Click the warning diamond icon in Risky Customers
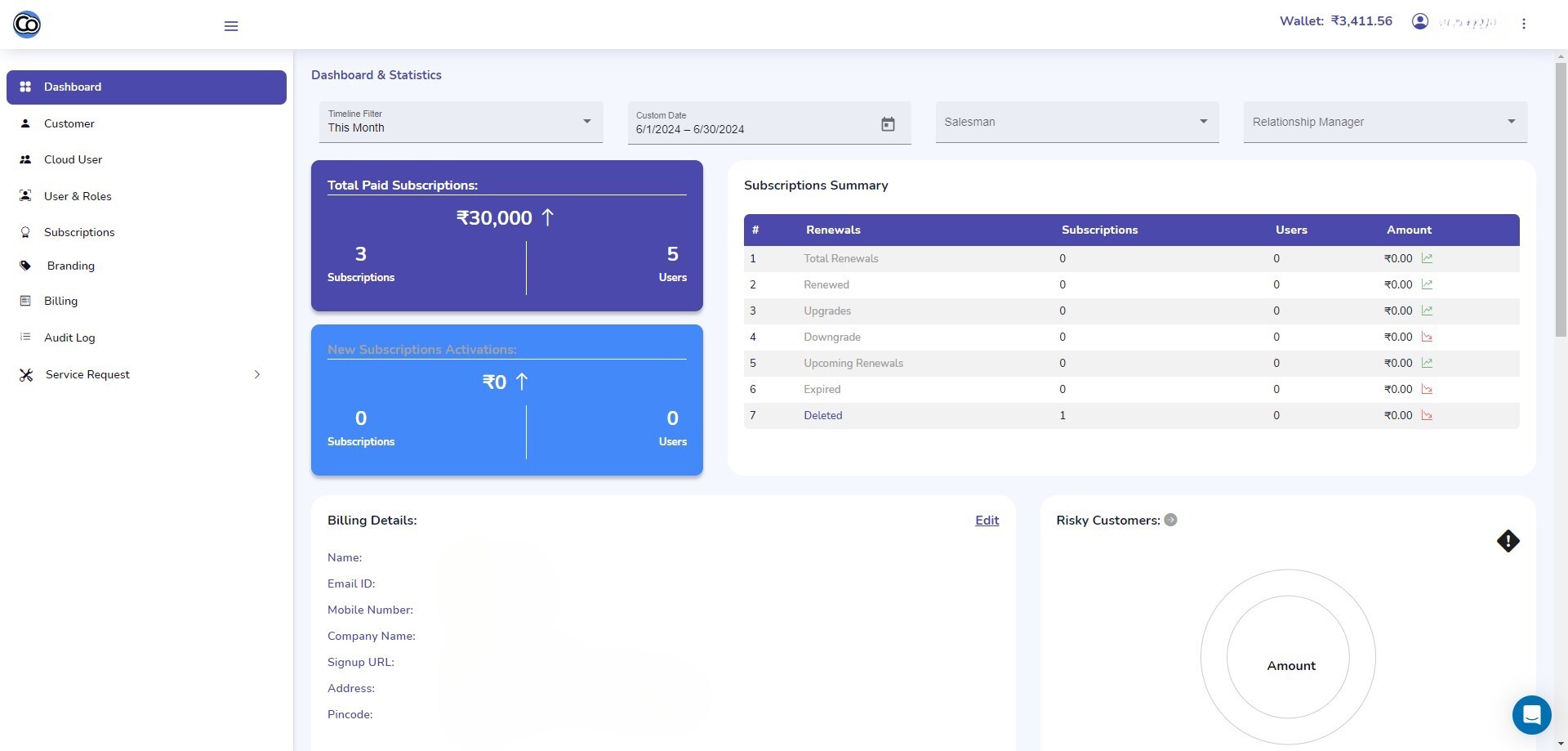Screen dimensions: 1568x751 (1508, 541)
